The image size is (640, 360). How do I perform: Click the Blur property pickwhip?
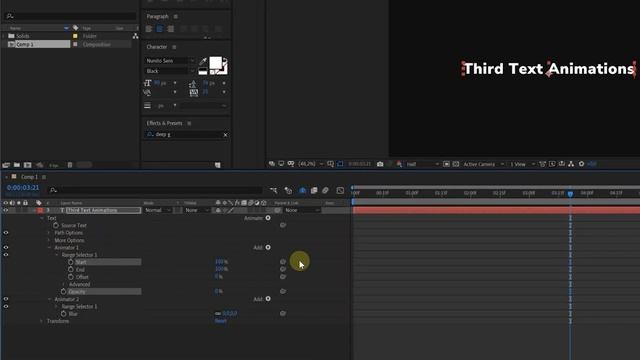pos(283,314)
